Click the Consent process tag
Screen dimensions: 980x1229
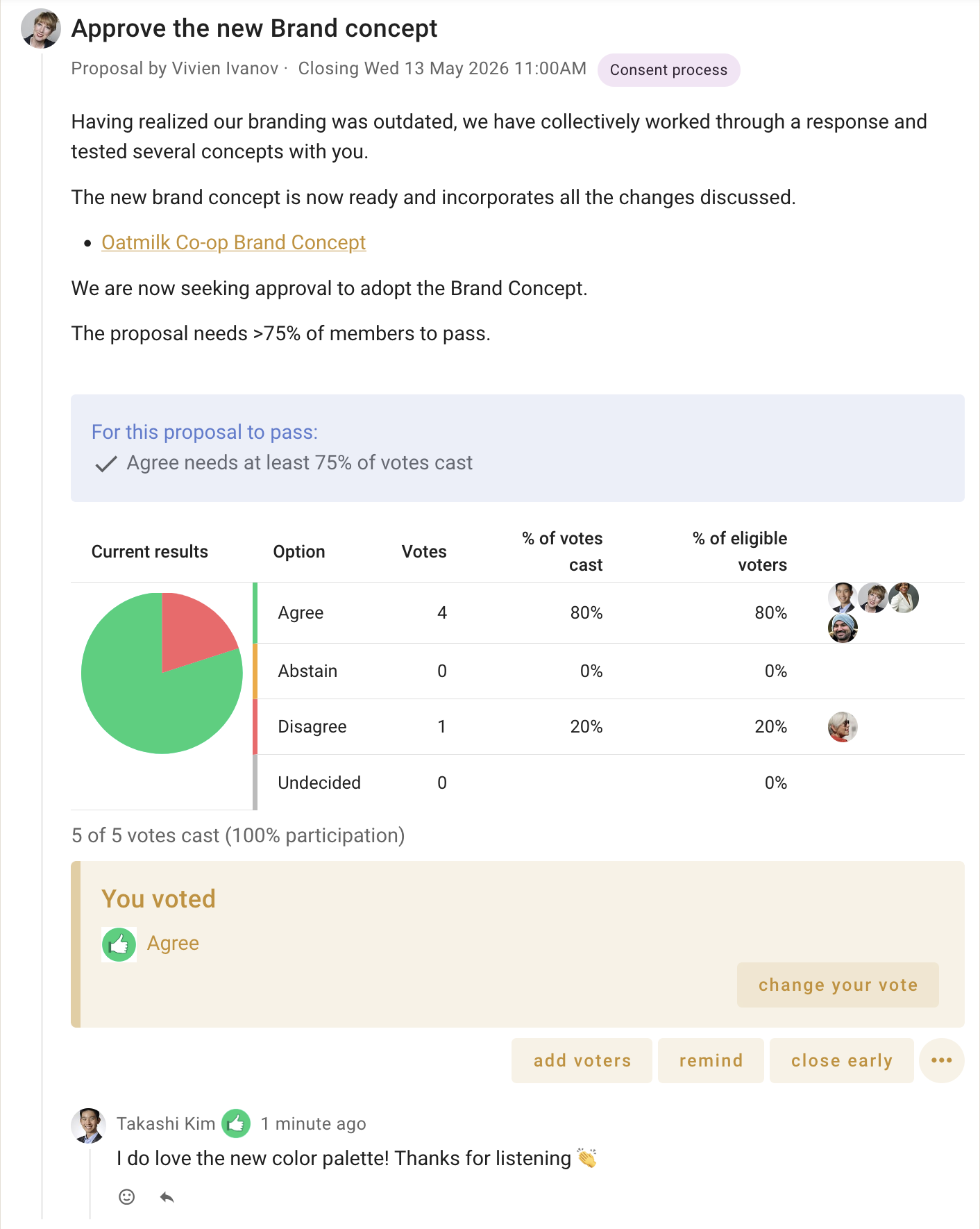point(668,70)
